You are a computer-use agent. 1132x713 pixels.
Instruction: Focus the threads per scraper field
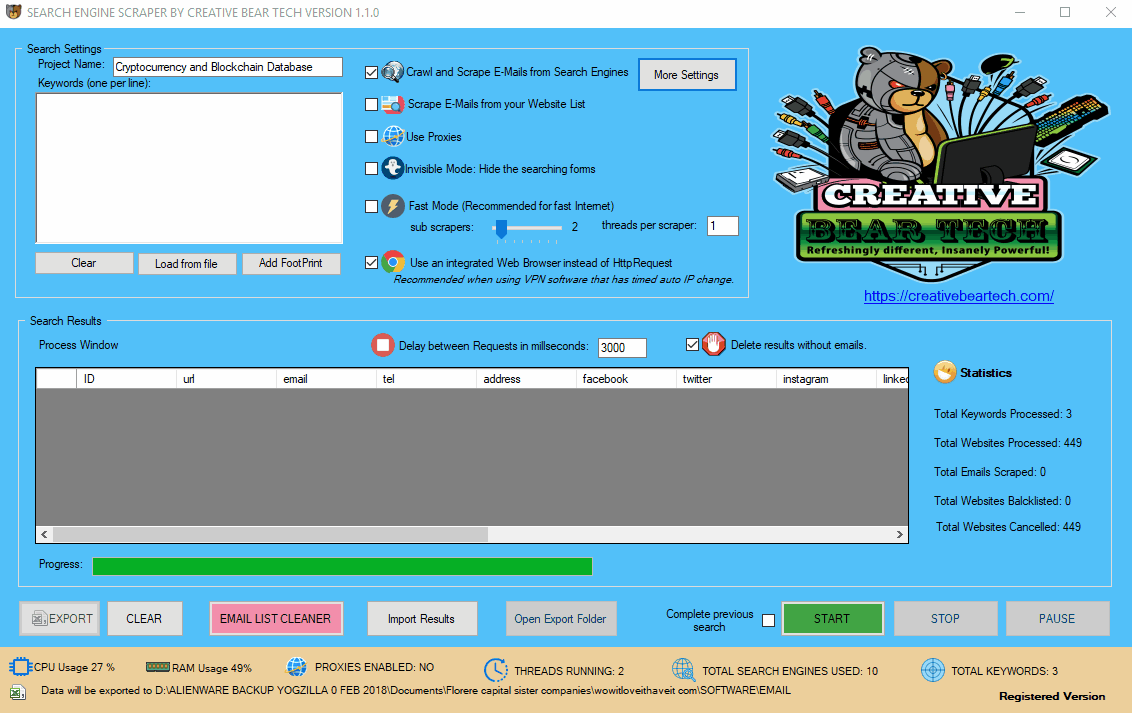723,226
